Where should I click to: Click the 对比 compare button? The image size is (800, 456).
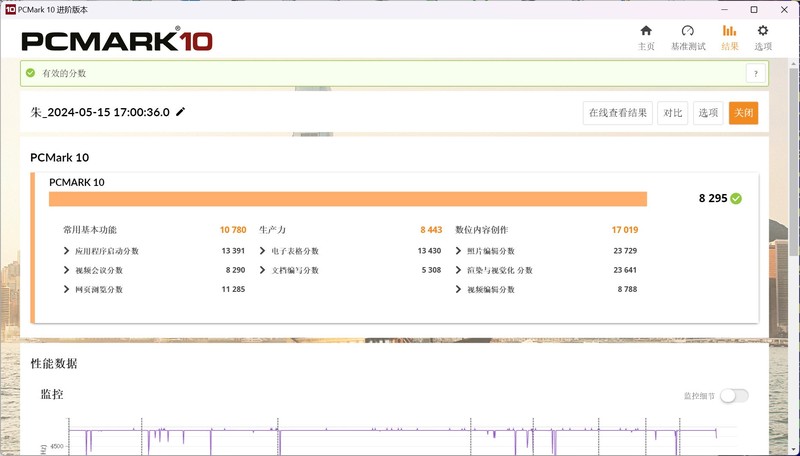pyautogui.click(x=672, y=113)
